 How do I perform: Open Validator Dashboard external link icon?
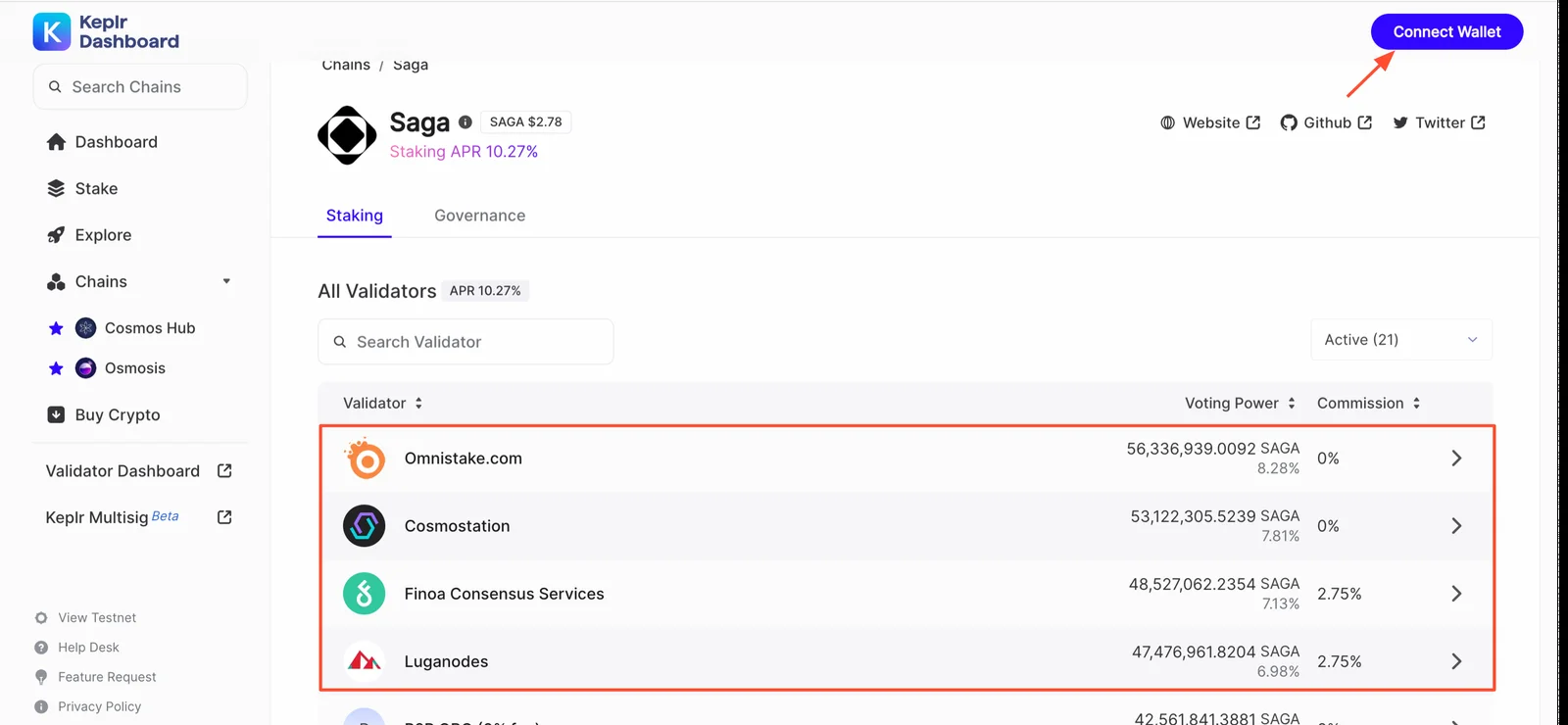point(224,471)
